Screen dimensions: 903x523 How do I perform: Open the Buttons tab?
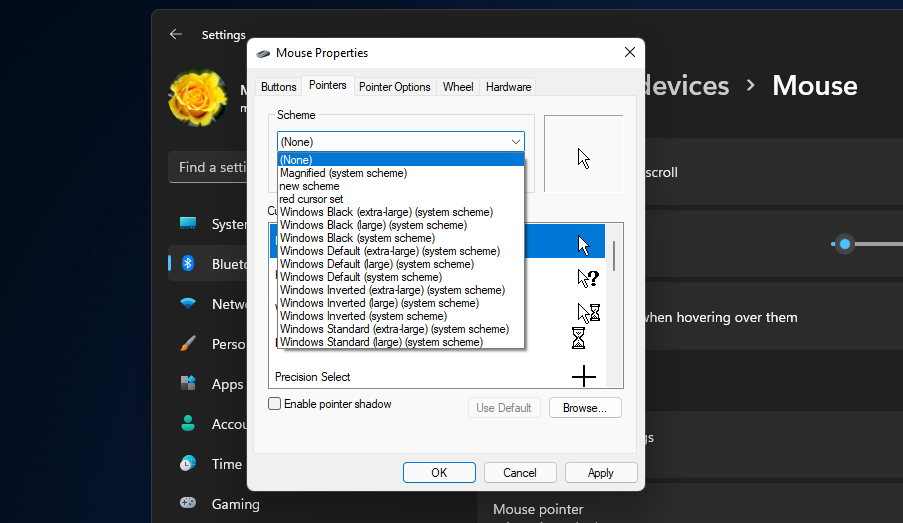pyautogui.click(x=278, y=87)
